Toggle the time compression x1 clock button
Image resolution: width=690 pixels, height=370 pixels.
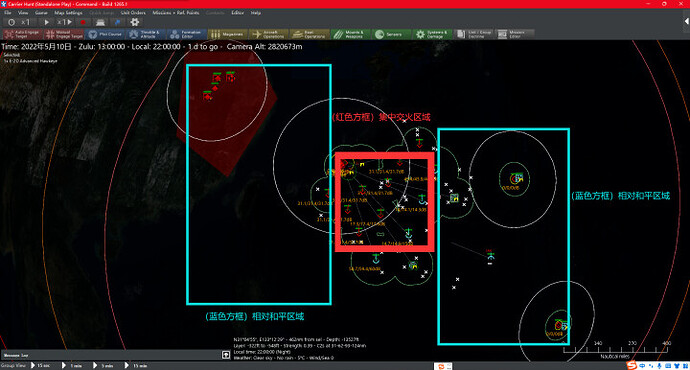pos(18,22)
